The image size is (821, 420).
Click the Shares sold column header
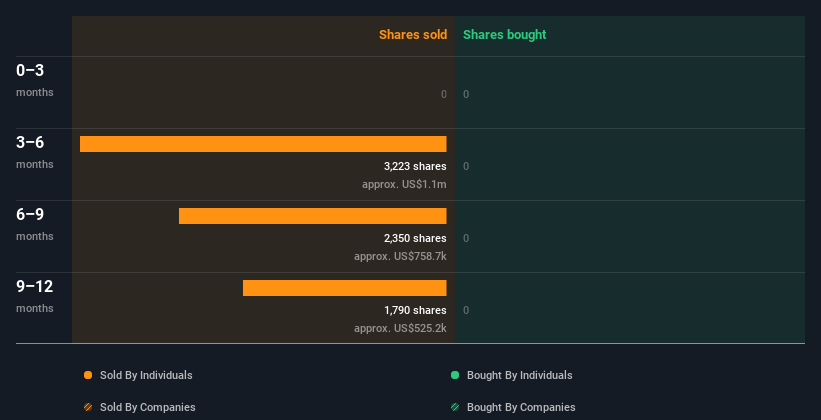click(x=413, y=35)
